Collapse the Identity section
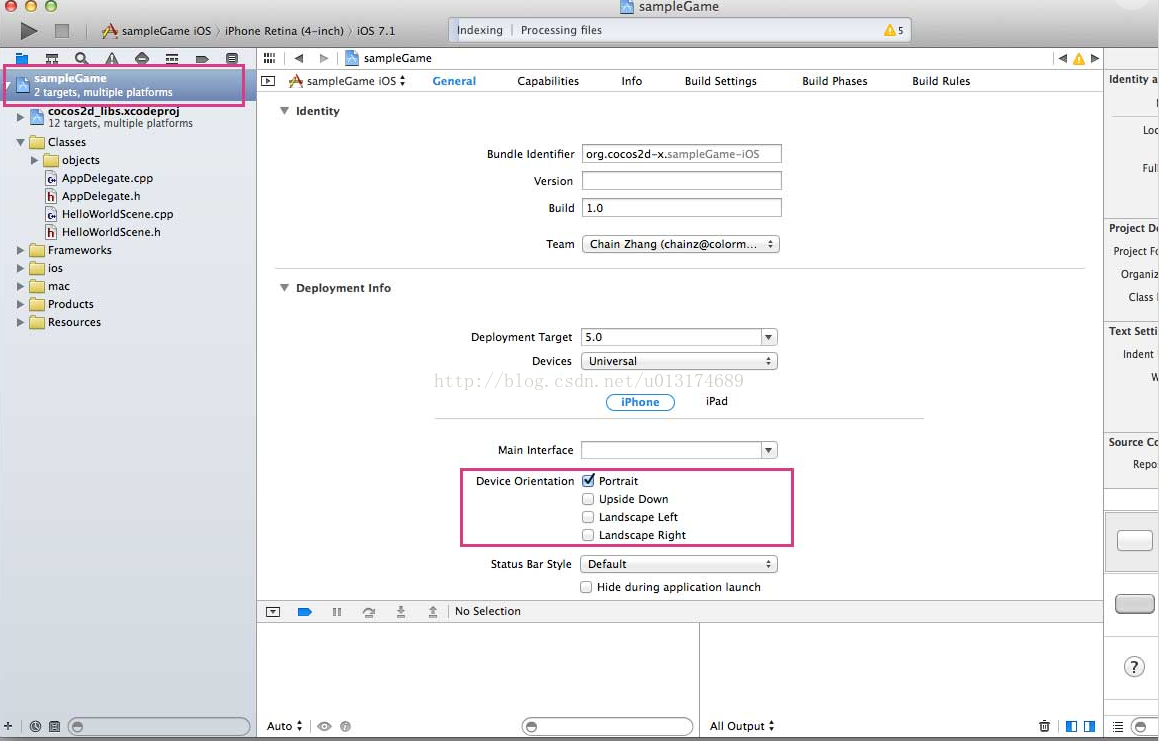The image size is (1159, 741). coord(284,111)
